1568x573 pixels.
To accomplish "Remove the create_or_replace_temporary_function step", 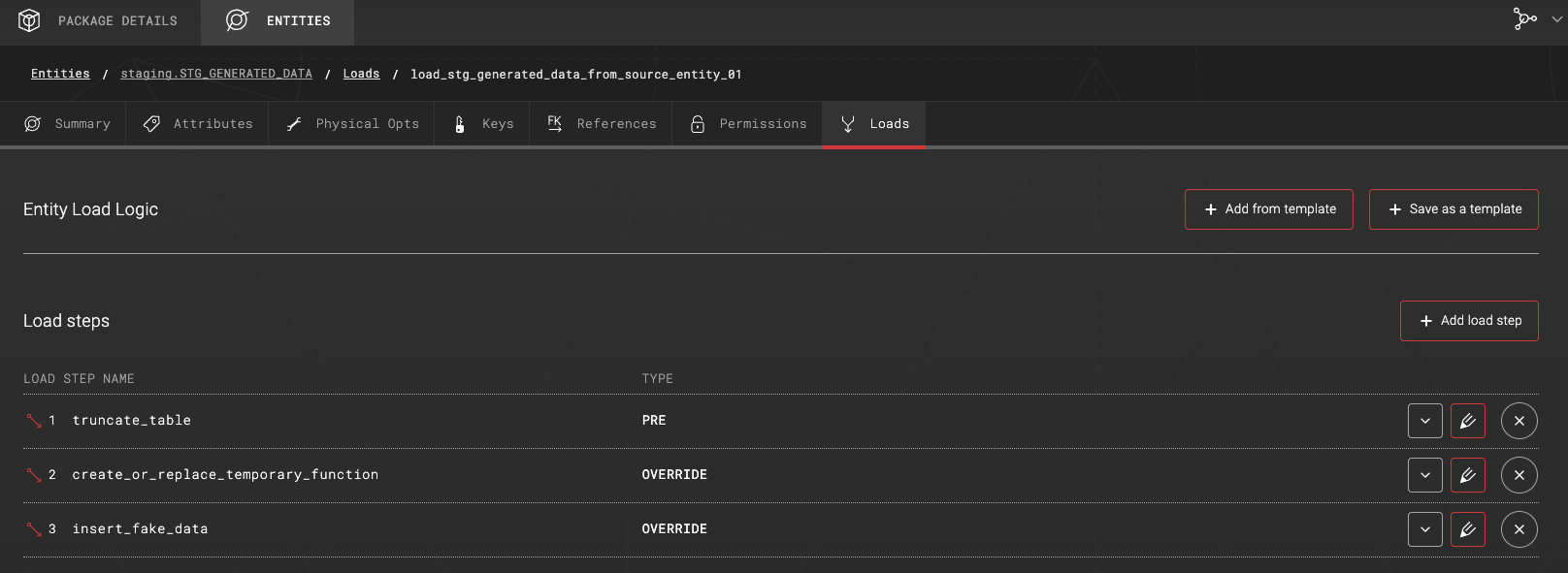I will pos(1519,475).
